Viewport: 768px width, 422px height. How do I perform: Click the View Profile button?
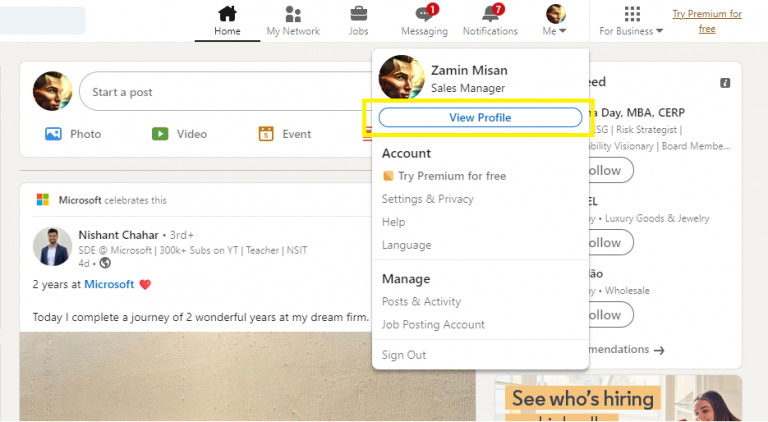tap(480, 117)
